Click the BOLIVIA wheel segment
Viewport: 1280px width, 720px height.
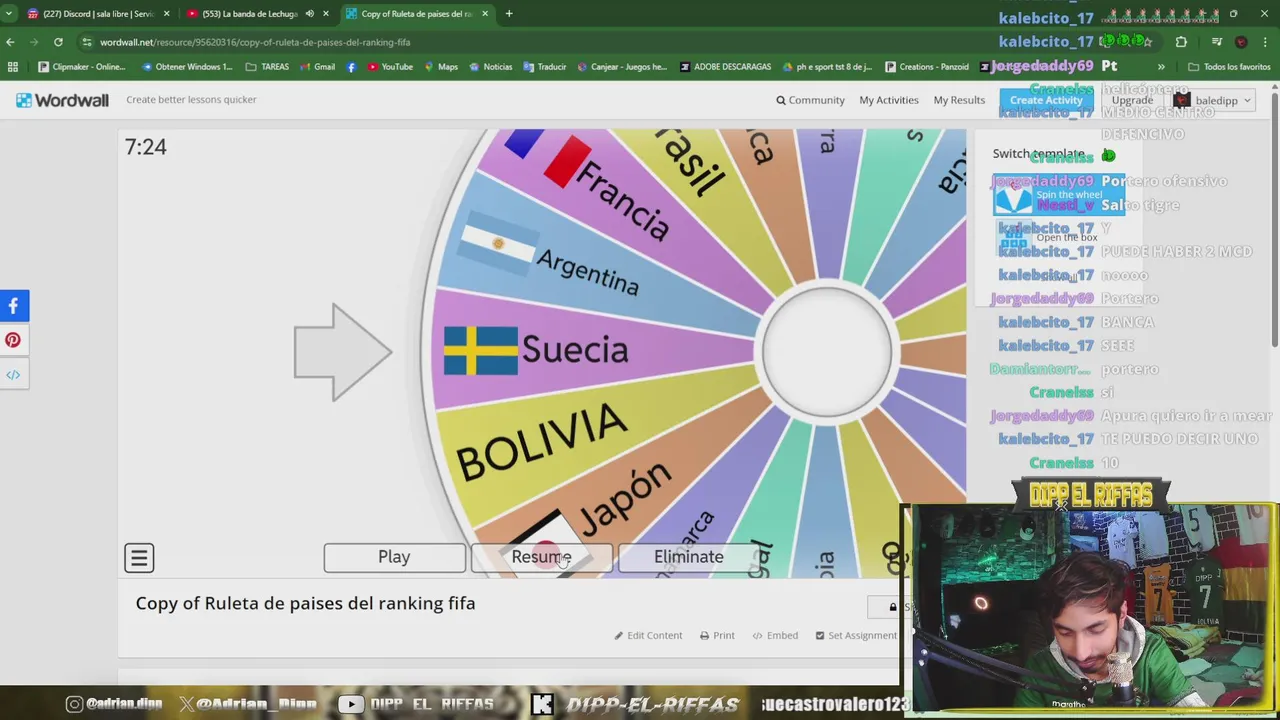point(544,440)
